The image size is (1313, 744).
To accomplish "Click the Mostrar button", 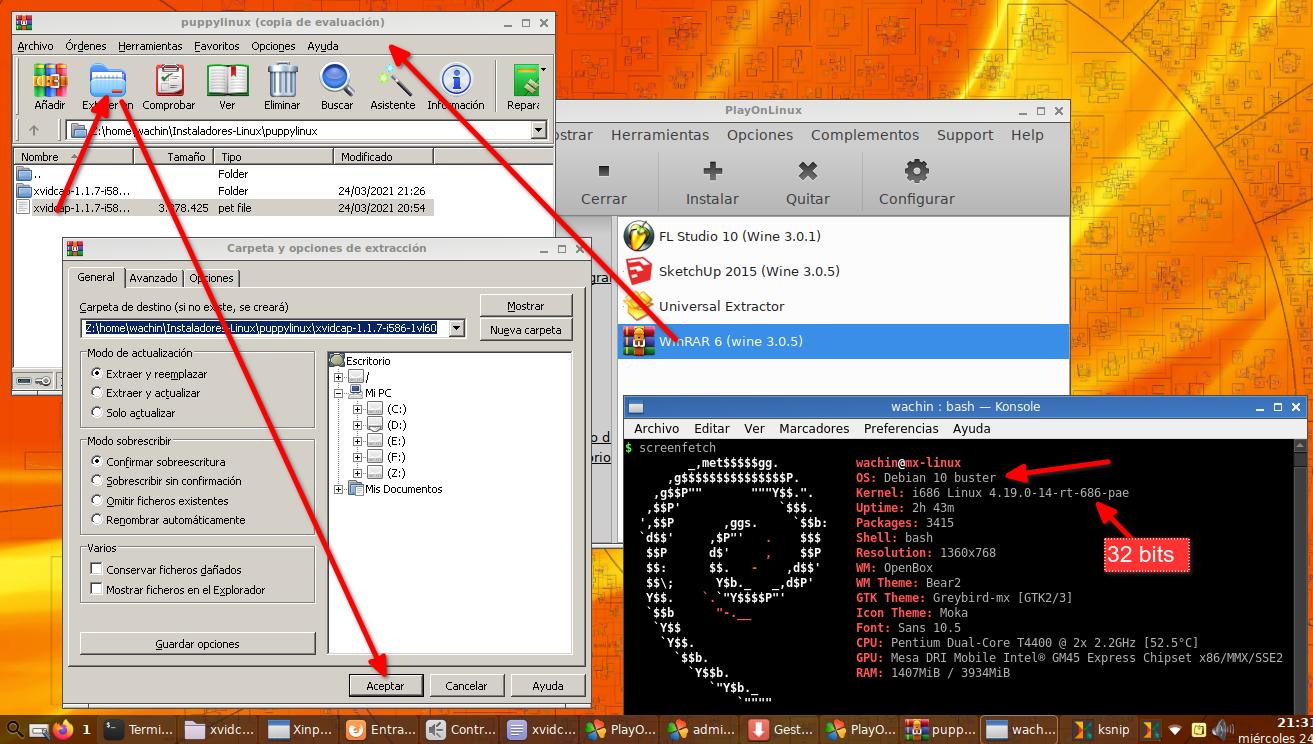I will 526,306.
